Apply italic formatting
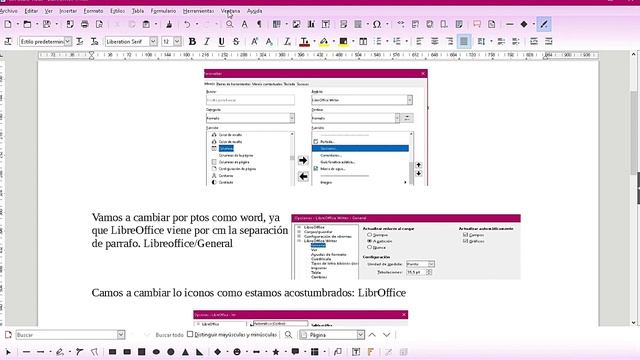 pyautogui.click(x=207, y=42)
